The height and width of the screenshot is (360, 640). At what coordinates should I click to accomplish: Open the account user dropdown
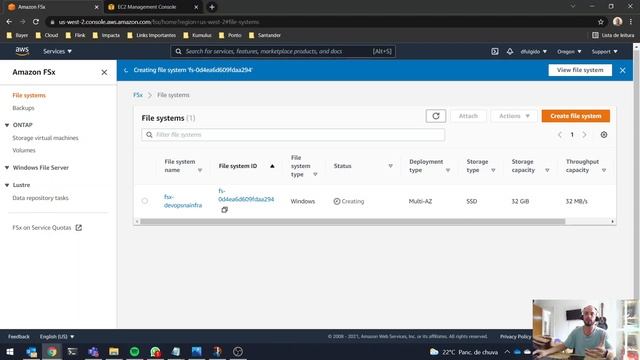click(x=533, y=51)
